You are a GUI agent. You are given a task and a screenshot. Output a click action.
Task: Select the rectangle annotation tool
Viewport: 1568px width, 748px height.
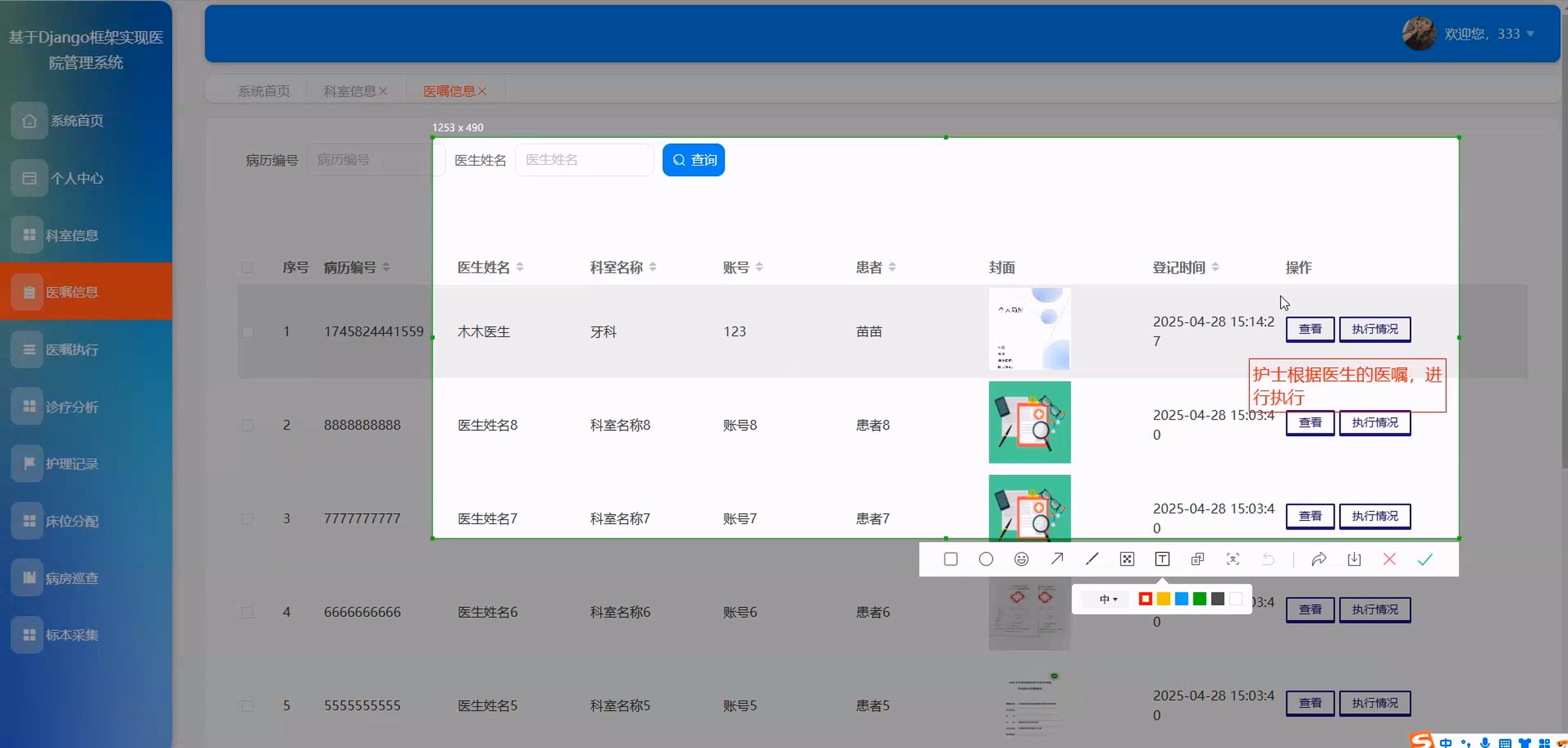coord(950,559)
